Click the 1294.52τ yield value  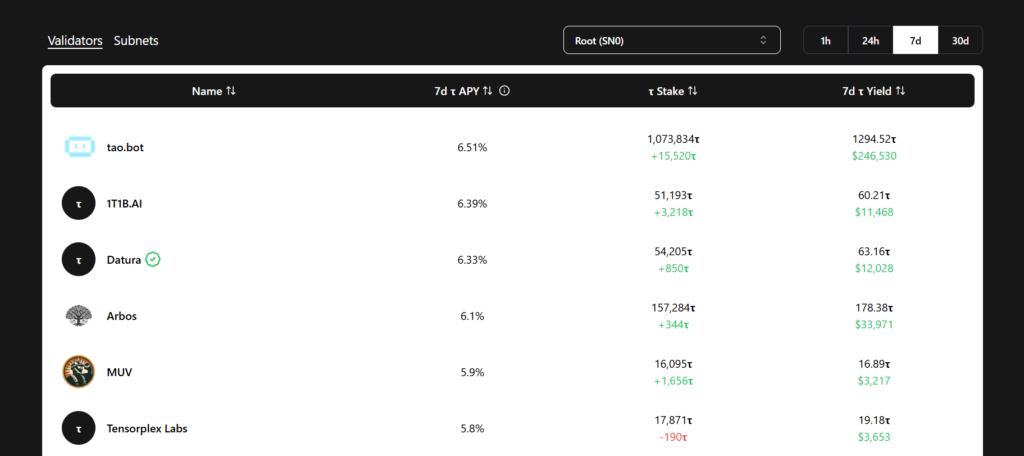pyautogui.click(x=874, y=138)
